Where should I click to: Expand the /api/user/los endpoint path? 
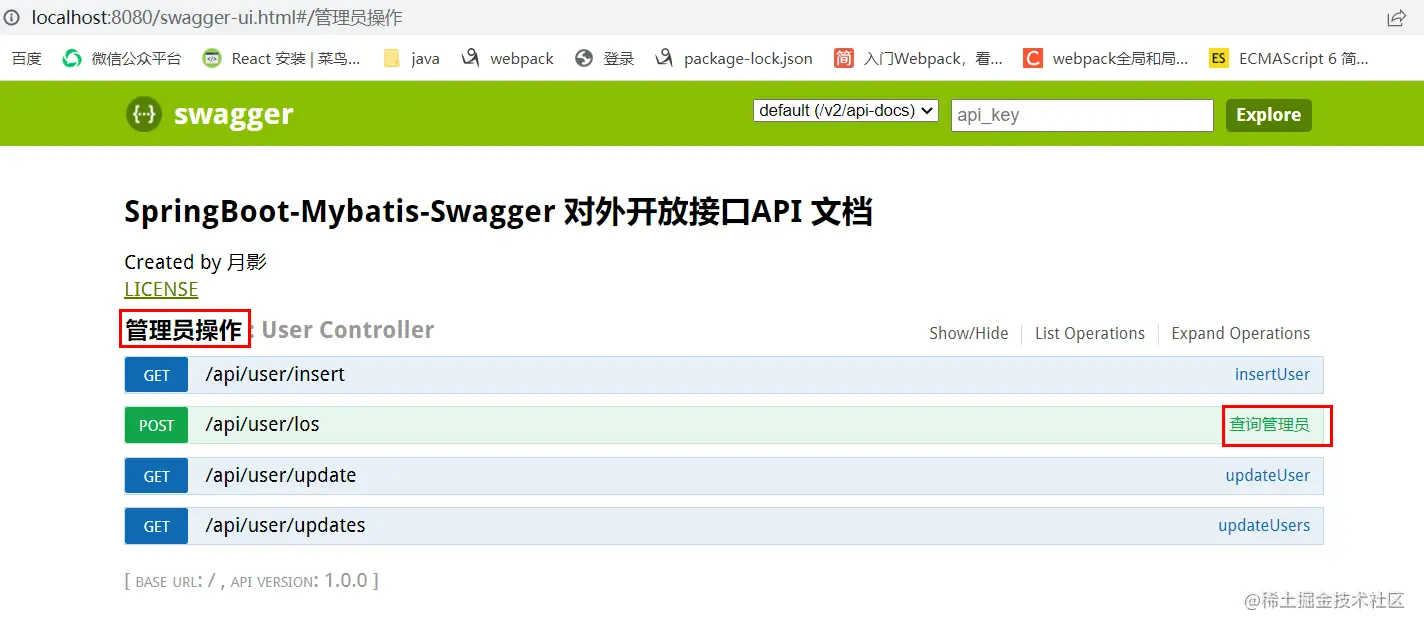pyautogui.click(x=262, y=424)
